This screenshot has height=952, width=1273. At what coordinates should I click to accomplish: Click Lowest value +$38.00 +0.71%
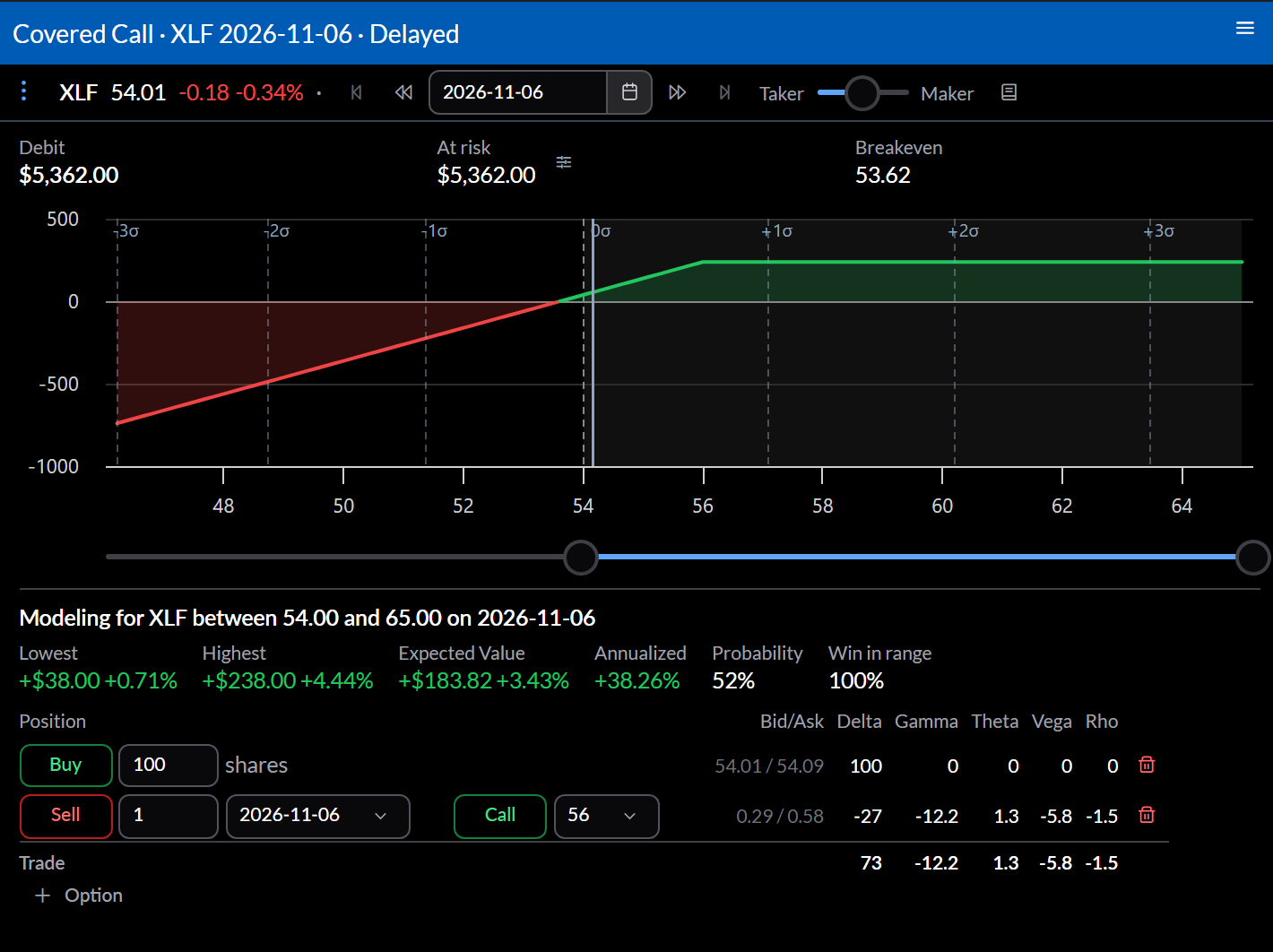point(98,680)
